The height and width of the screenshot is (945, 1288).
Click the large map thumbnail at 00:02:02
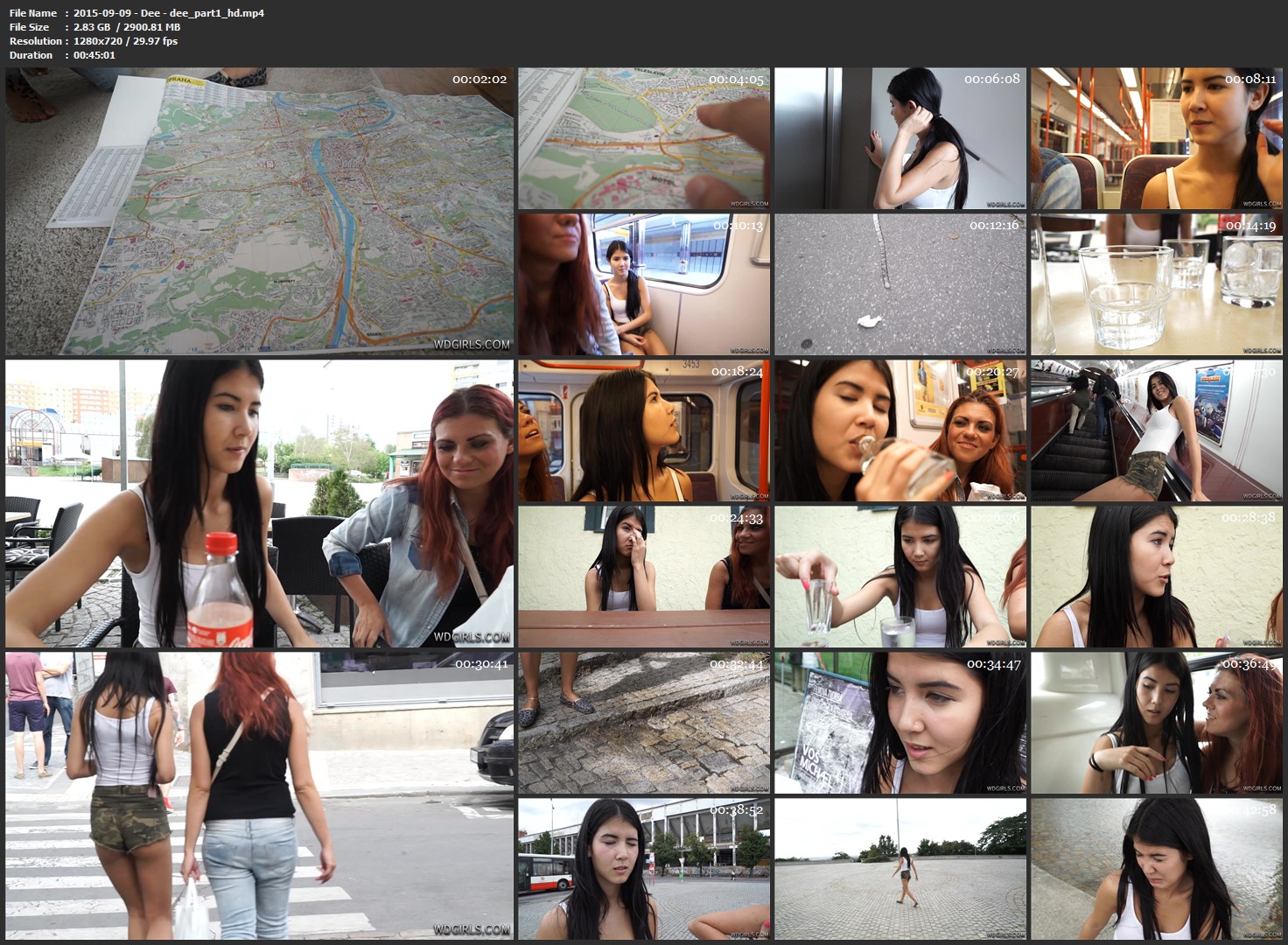pyautogui.click(x=259, y=211)
